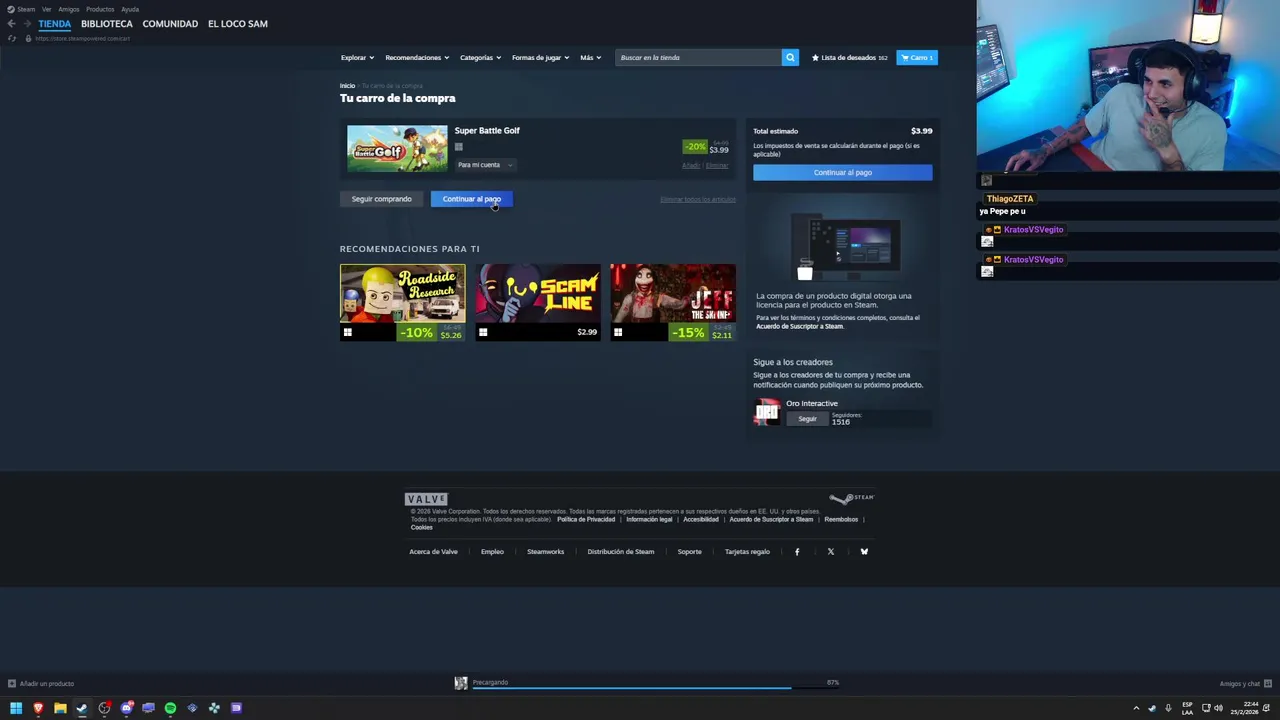The height and width of the screenshot is (720, 1280).
Task: Switch to the COMUNIDAD tab
Action: pyautogui.click(x=170, y=23)
